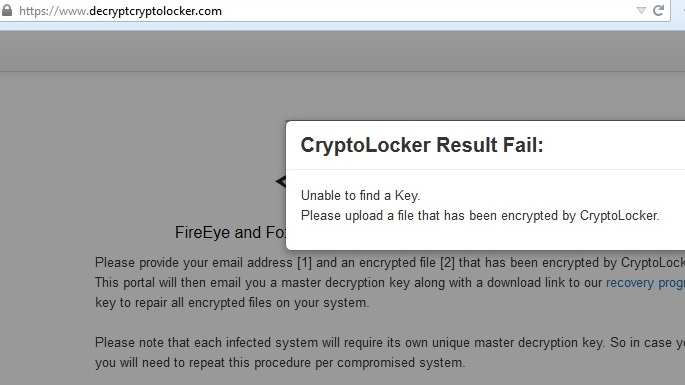The image size is (685, 385).
Task: Click the CryptoLocker Result Fail heading
Action: click(422, 145)
